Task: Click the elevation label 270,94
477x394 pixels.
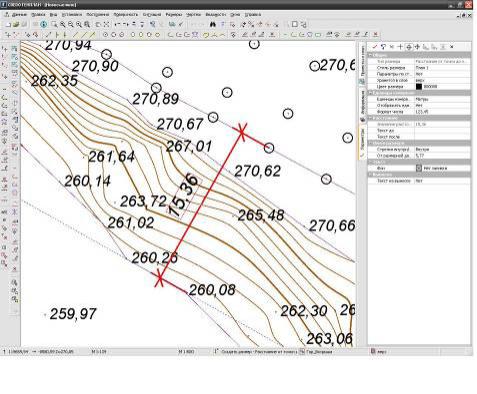Action: (68, 46)
